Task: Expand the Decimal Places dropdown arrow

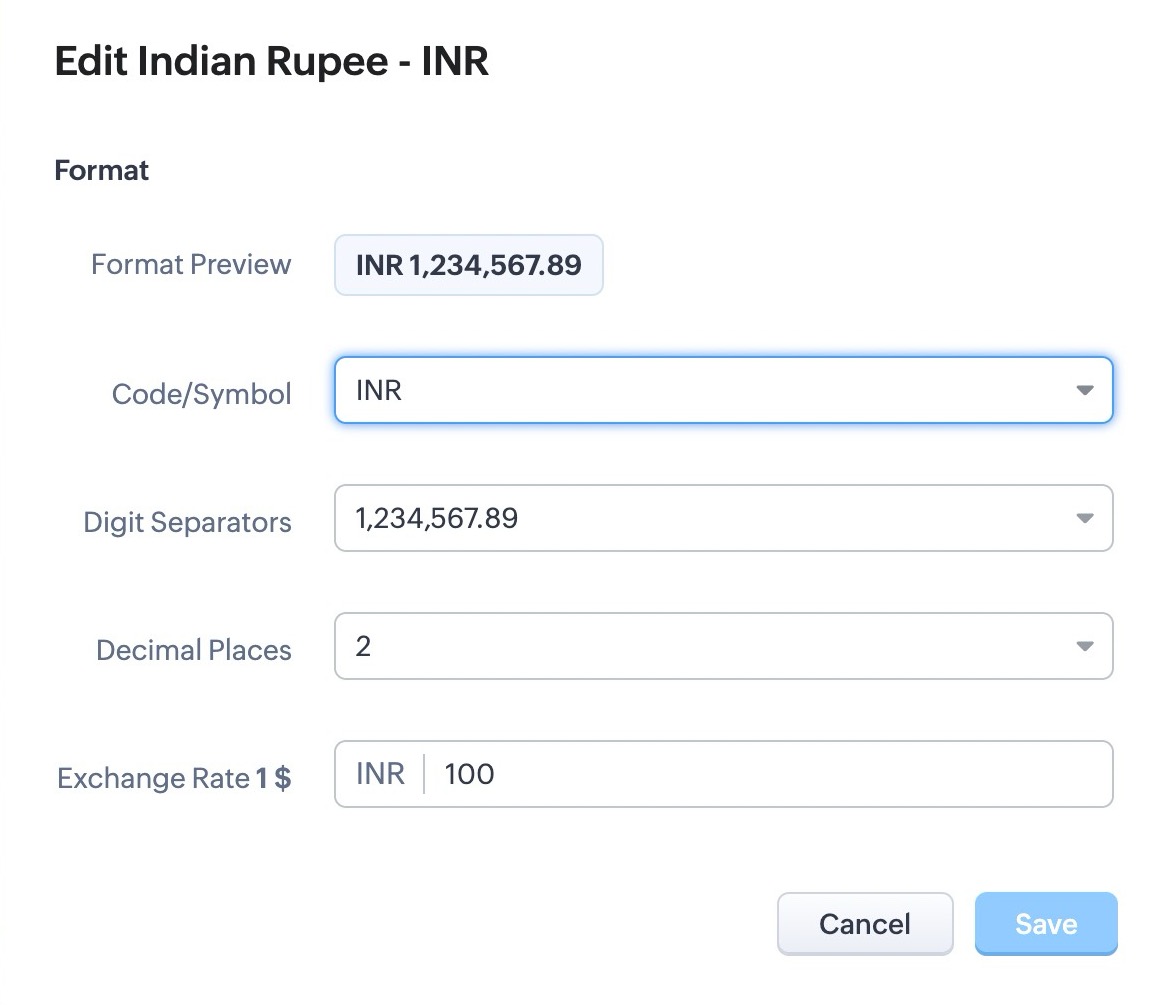Action: click(x=1085, y=646)
